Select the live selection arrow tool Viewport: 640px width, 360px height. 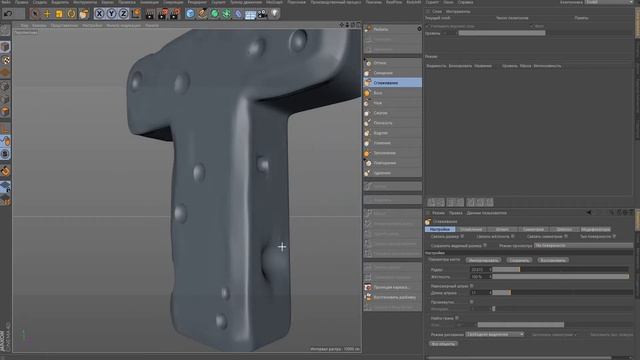35,14
